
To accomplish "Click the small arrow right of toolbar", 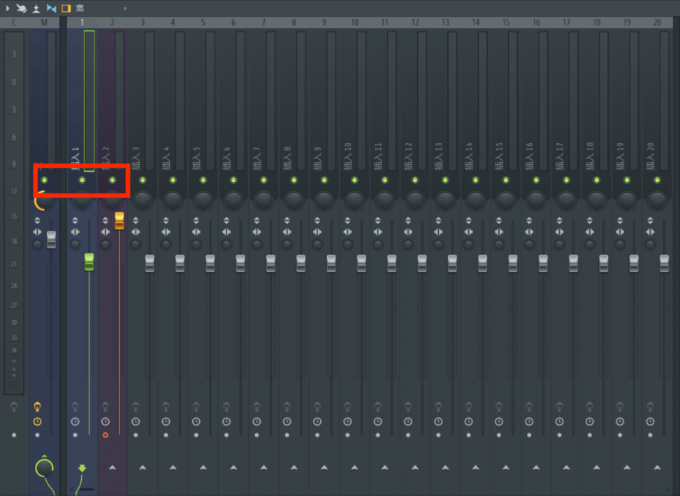I will click(x=125, y=8).
